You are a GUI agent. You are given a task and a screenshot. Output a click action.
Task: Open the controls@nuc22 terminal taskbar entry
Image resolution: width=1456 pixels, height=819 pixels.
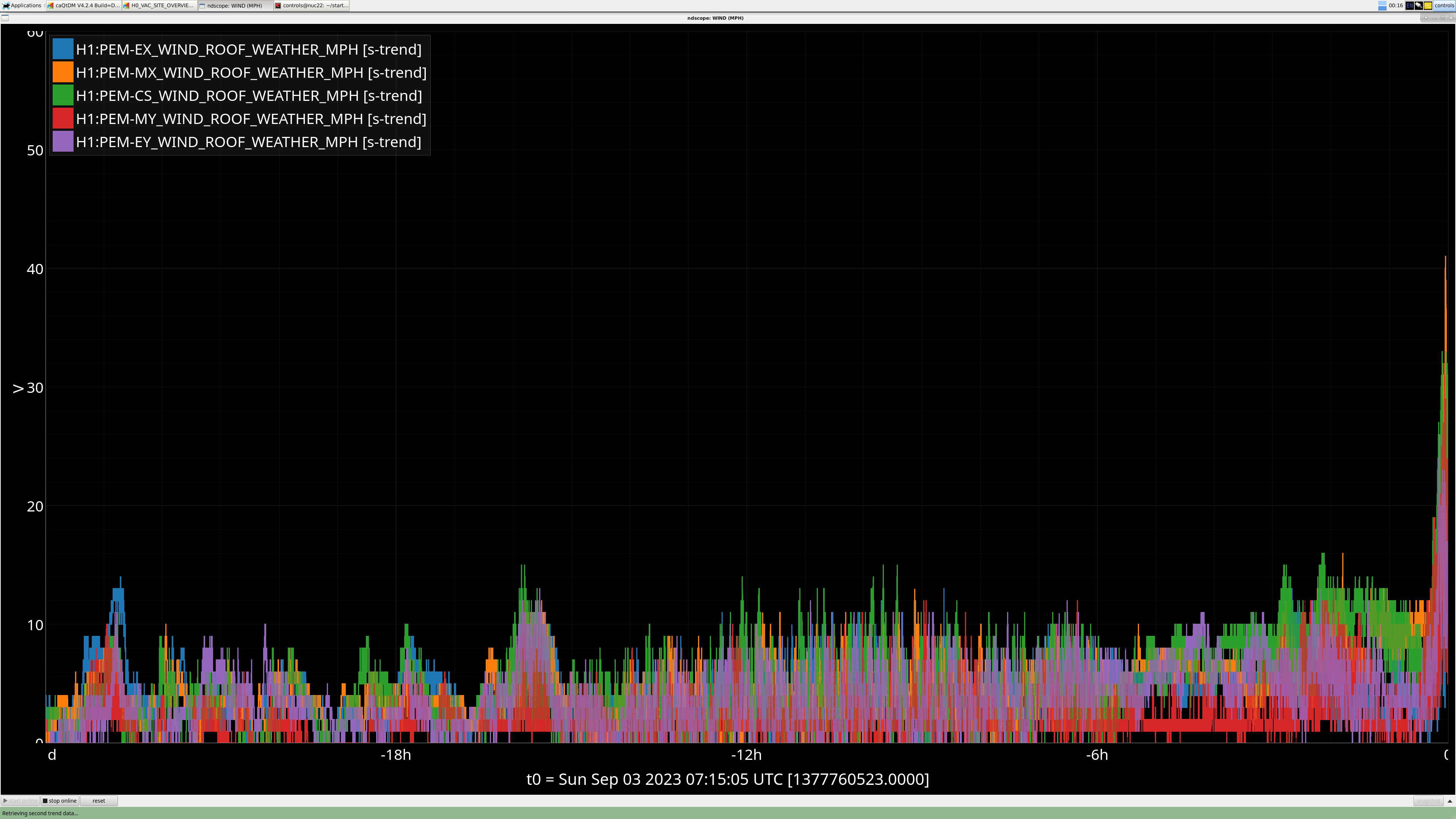pyautogui.click(x=311, y=6)
